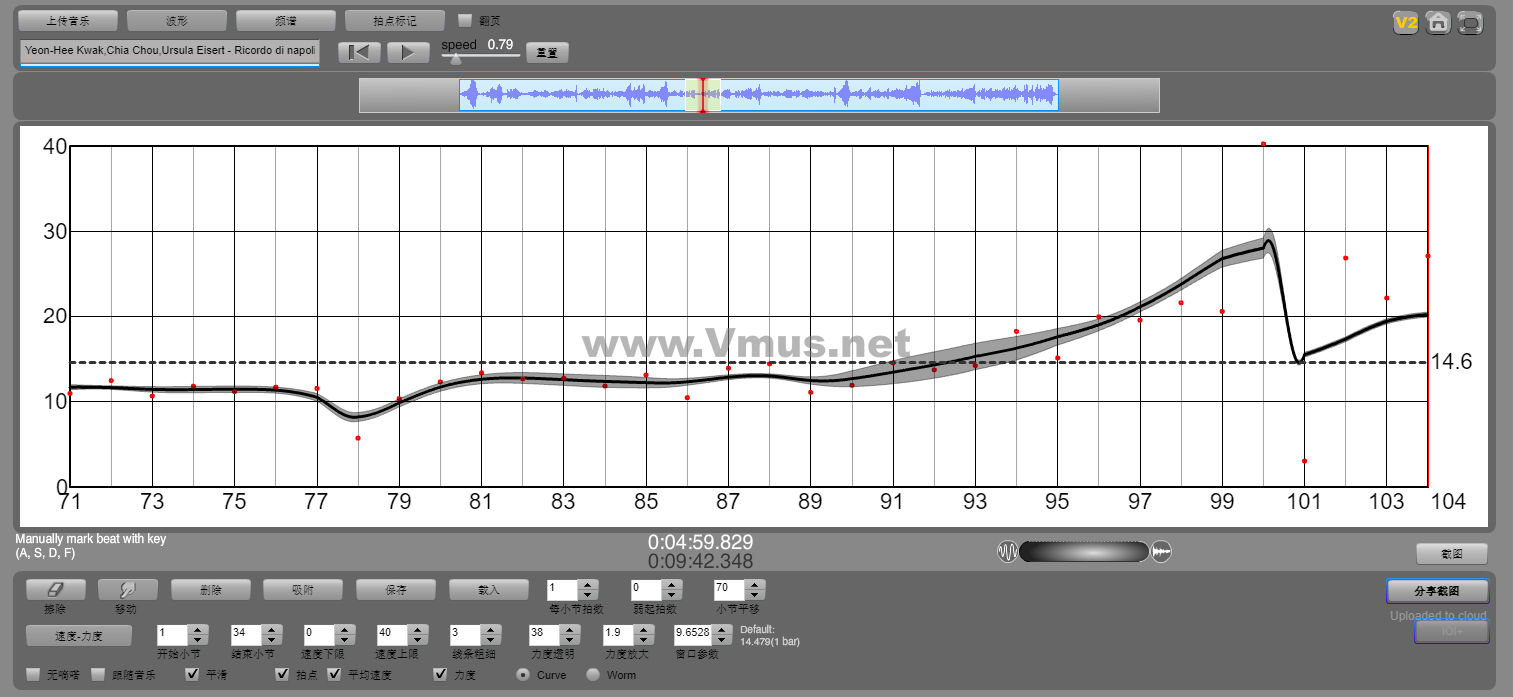Image resolution: width=1513 pixels, height=697 pixels.
Task: Click the large waveform icon right of zoom bar
Action: (x=1161, y=552)
